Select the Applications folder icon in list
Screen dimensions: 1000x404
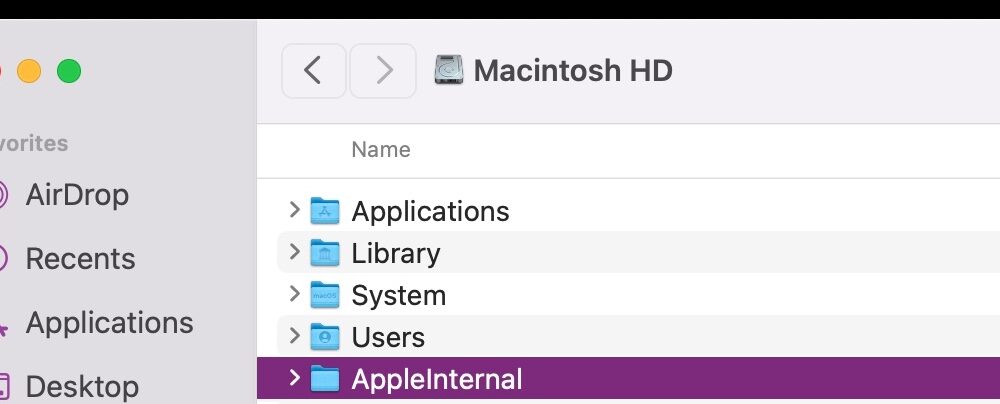tap(325, 211)
